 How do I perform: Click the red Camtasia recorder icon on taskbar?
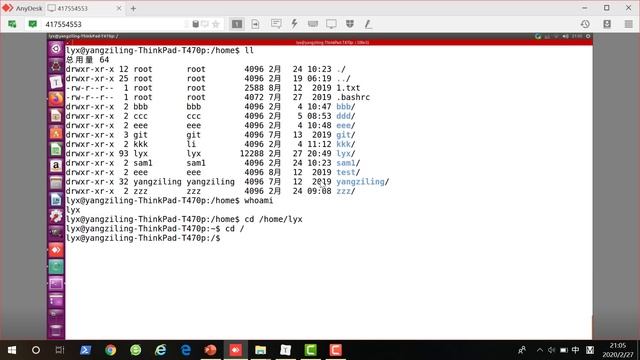[336, 350]
